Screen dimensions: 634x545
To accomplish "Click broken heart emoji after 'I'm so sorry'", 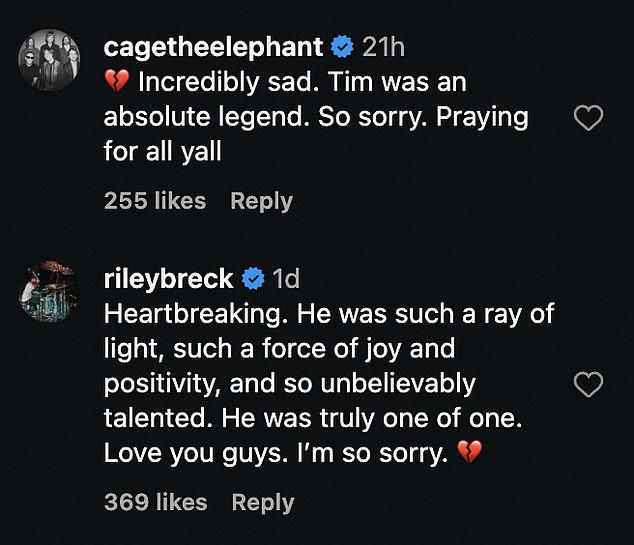I will 469,451.
